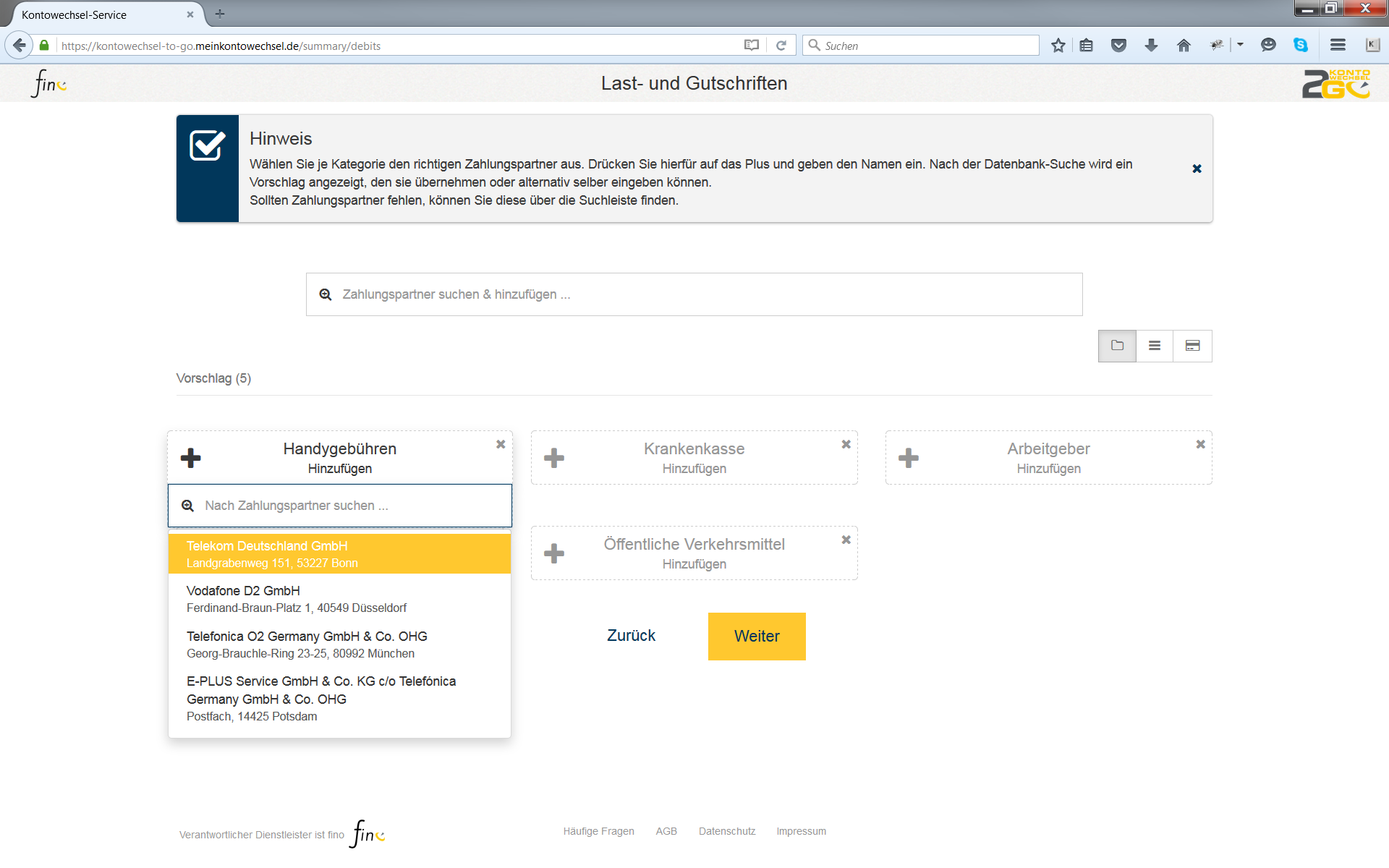Click the plus icon on Handygebühren
Image resolution: width=1389 pixels, height=868 pixels.
click(x=191, y=458)
